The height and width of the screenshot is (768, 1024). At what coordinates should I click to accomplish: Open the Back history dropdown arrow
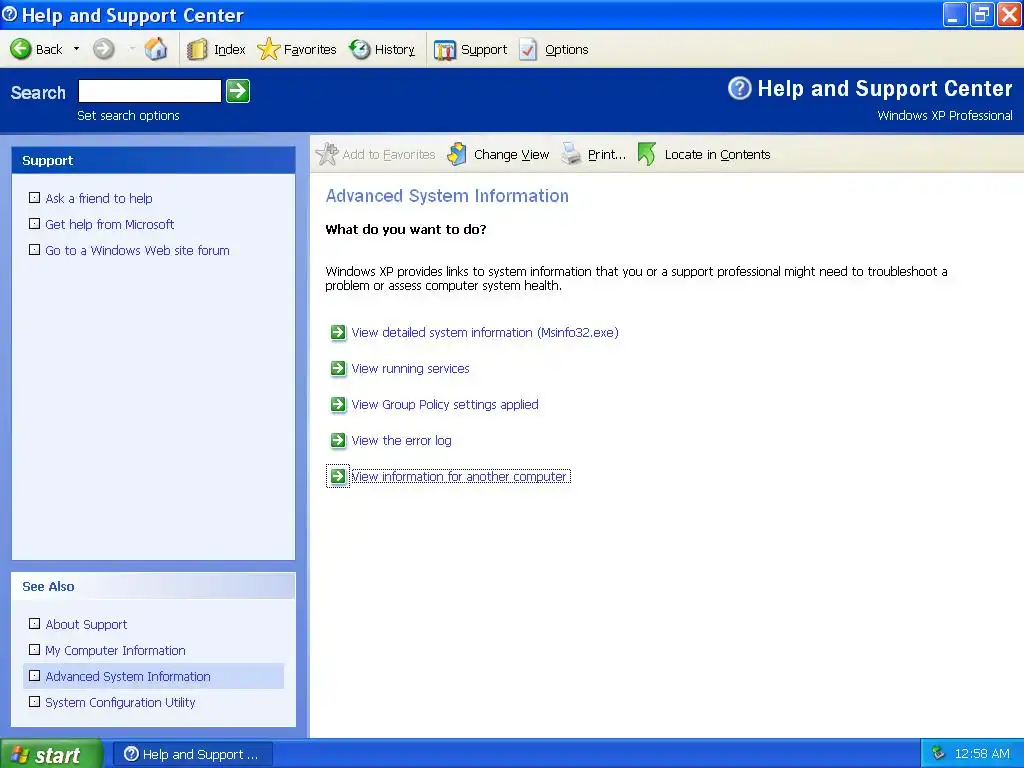tap(76, 49)
